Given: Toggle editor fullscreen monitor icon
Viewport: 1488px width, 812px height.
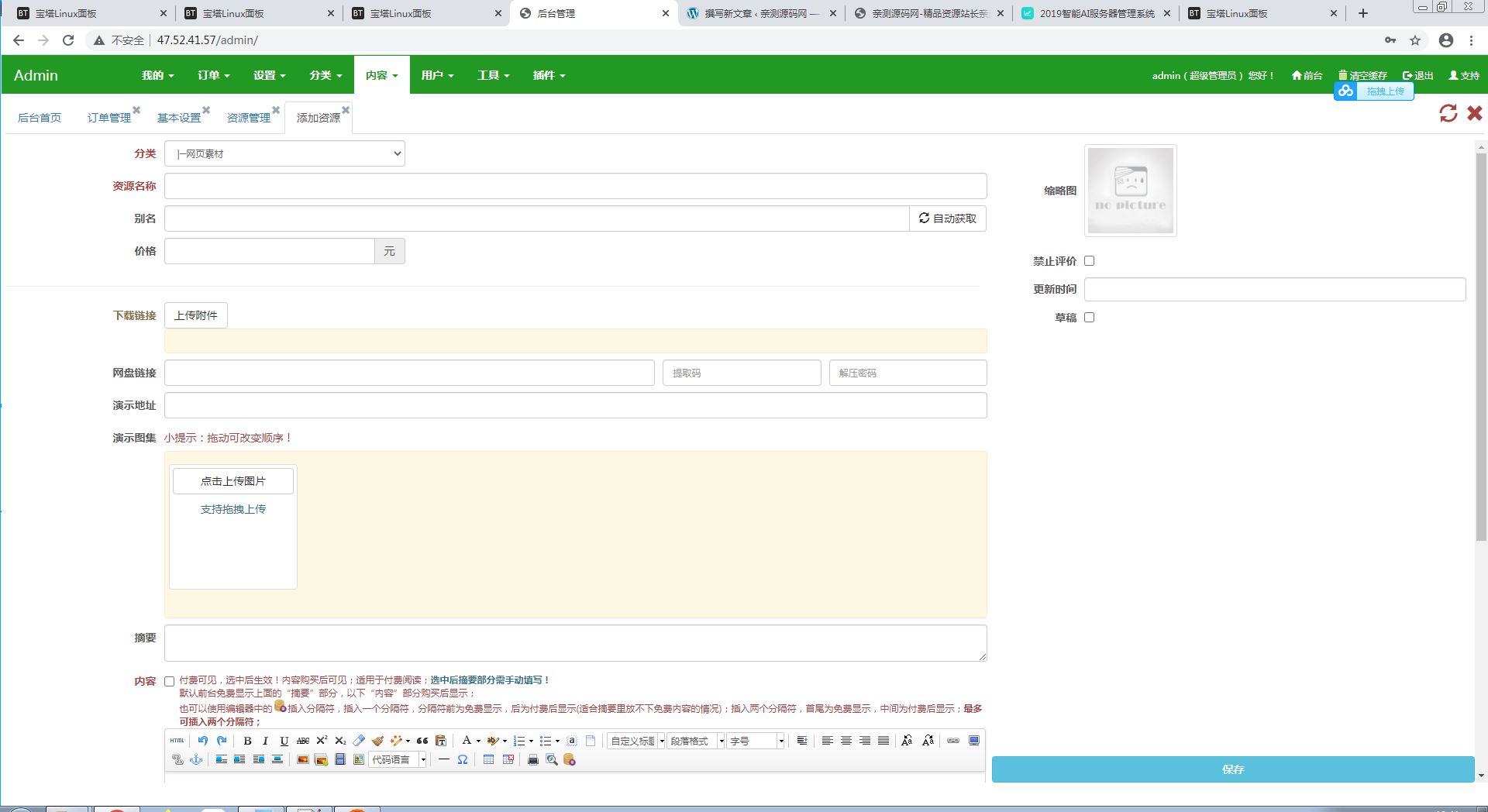Looking at the screenshot, I should coord(974,741).
